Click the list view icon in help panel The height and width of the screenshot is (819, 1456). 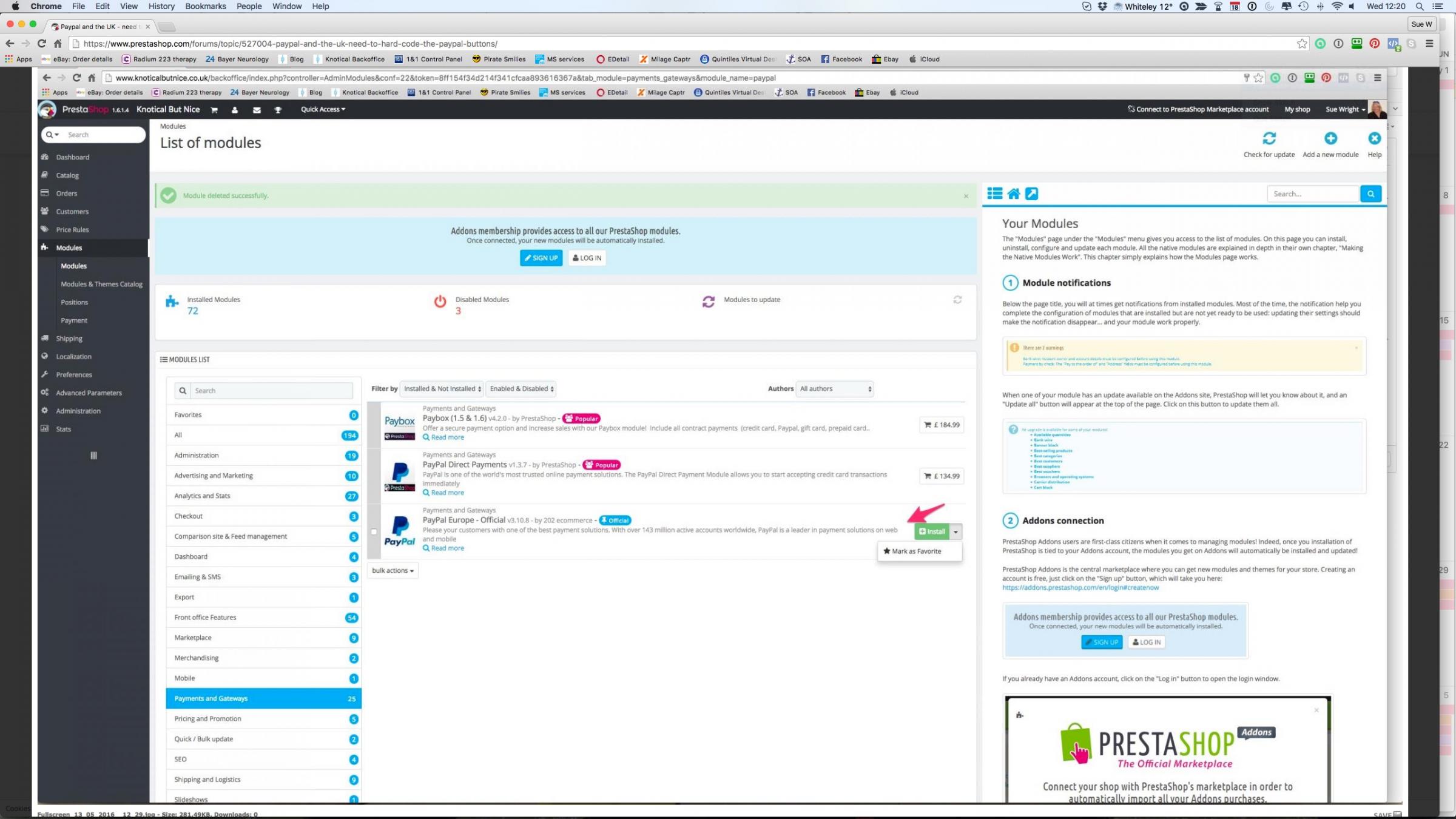click(x=994, y=194)
